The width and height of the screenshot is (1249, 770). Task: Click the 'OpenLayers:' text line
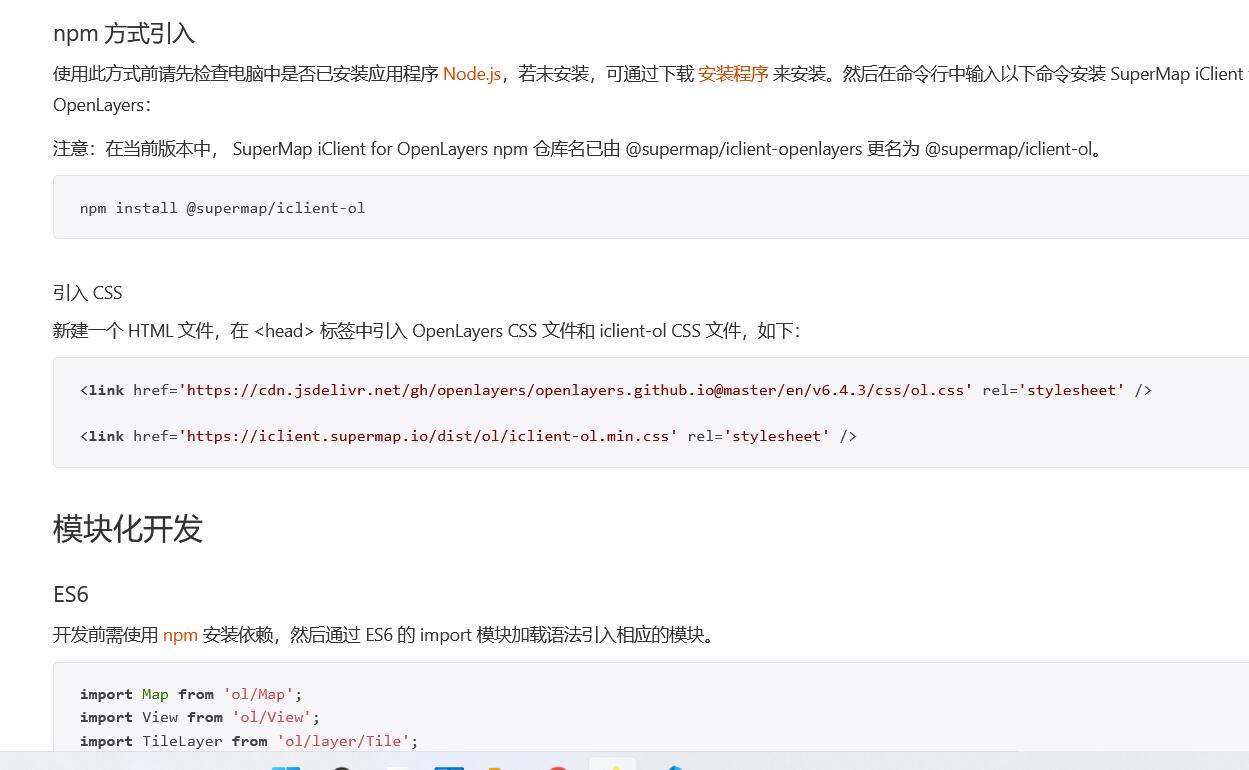(x=103, y=105)
